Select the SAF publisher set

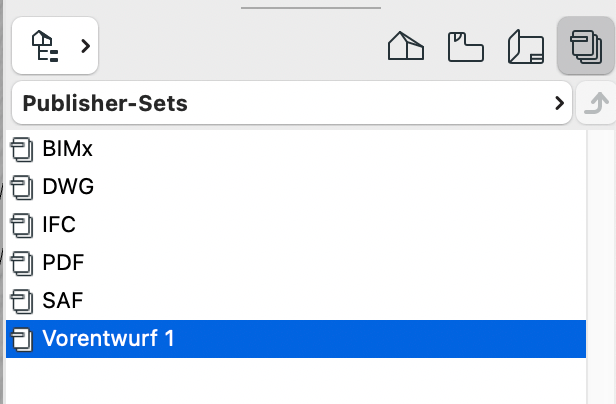(x=296, y=301)
